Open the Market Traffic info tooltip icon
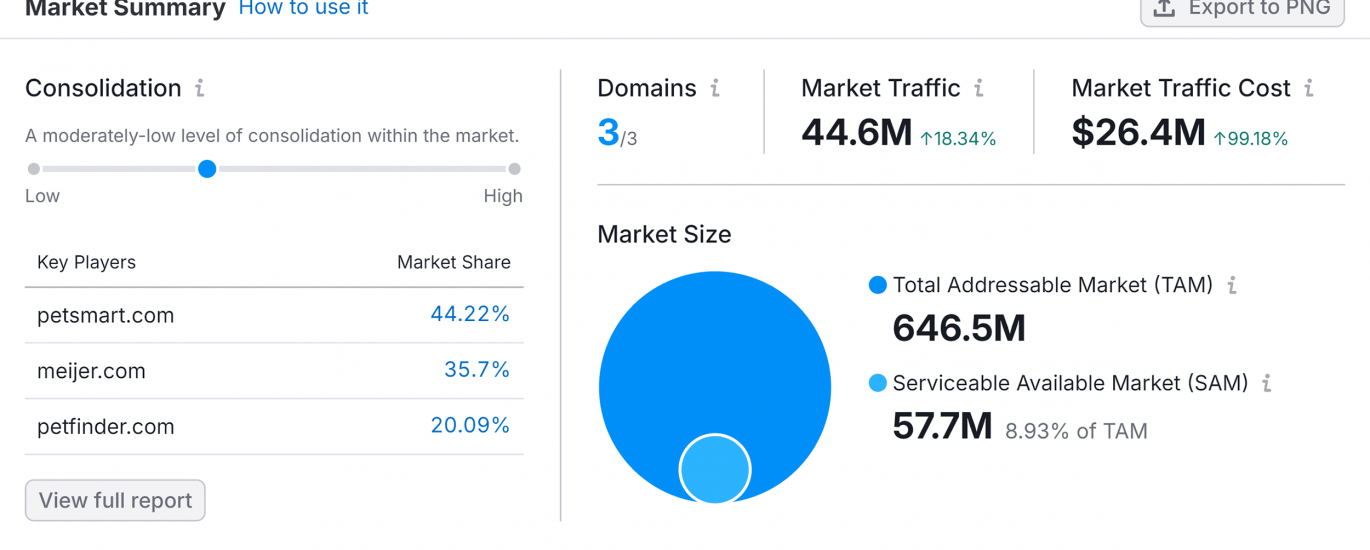1370x550 pixels. pos(979,89)
